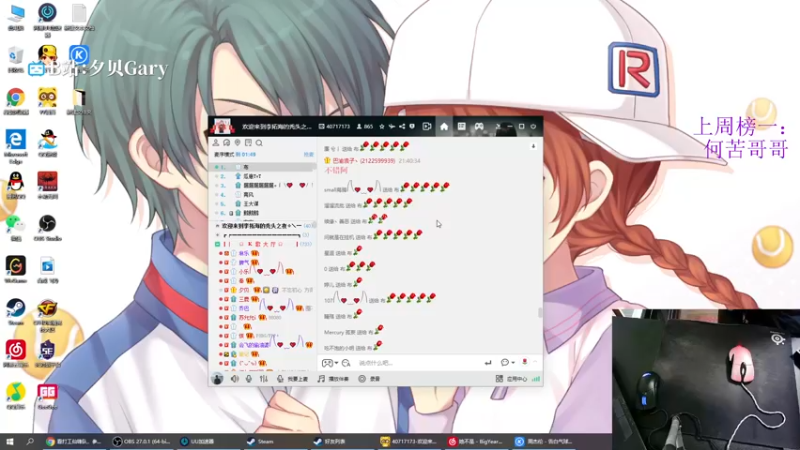This screenshot has height=450, width=800.
Task: Open the channel avatar thumbnail
Action: [x=222, y=126]
